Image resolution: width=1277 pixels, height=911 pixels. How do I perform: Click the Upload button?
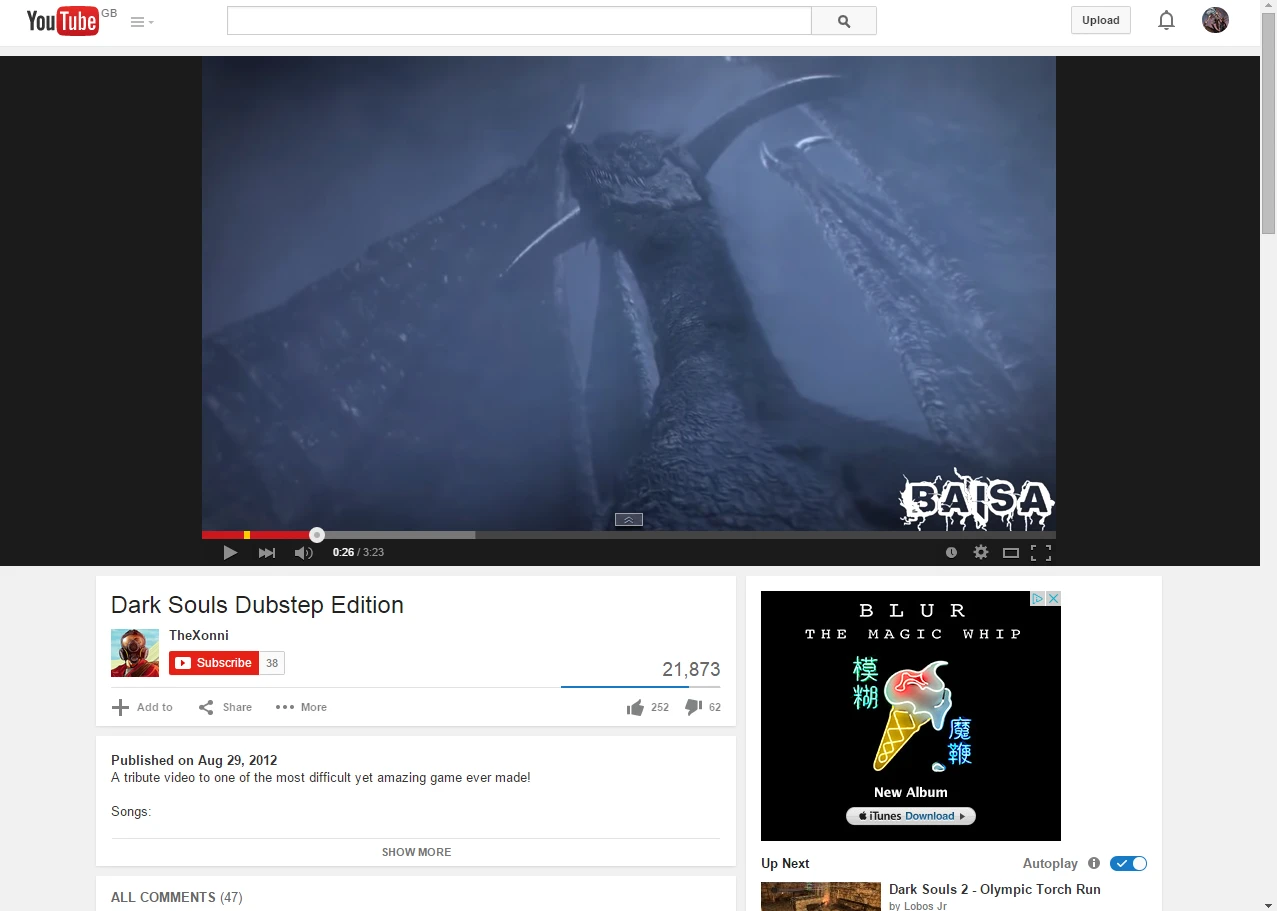coord(1100,20)
